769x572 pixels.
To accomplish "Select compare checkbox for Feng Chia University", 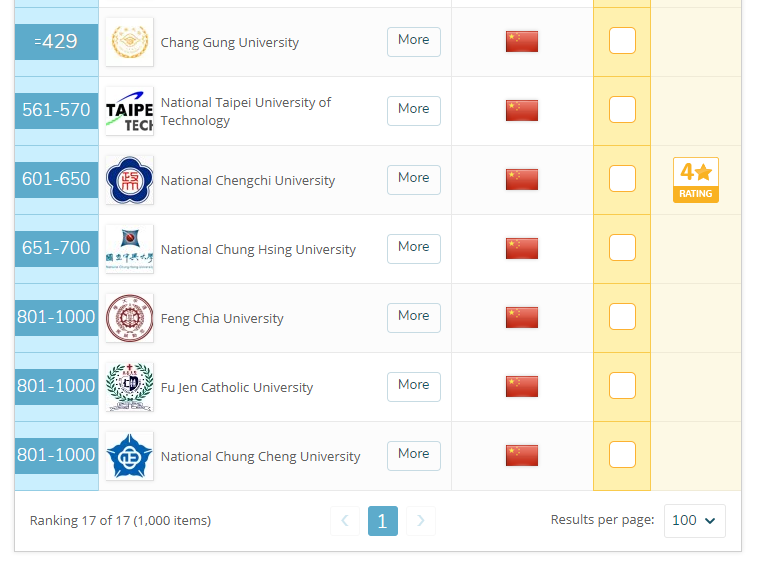I will coord(622,316).
